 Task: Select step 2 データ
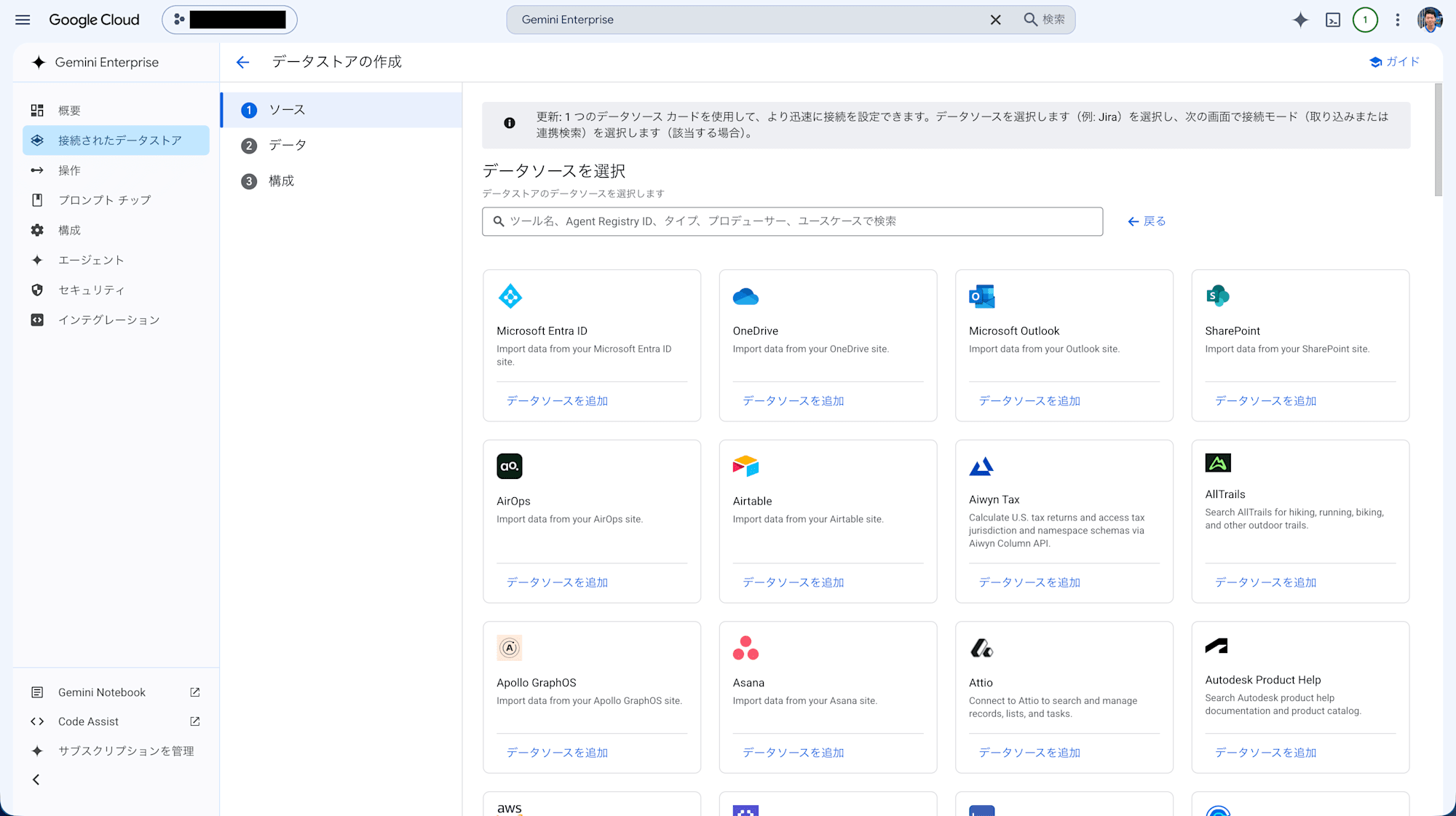(341, 145)
